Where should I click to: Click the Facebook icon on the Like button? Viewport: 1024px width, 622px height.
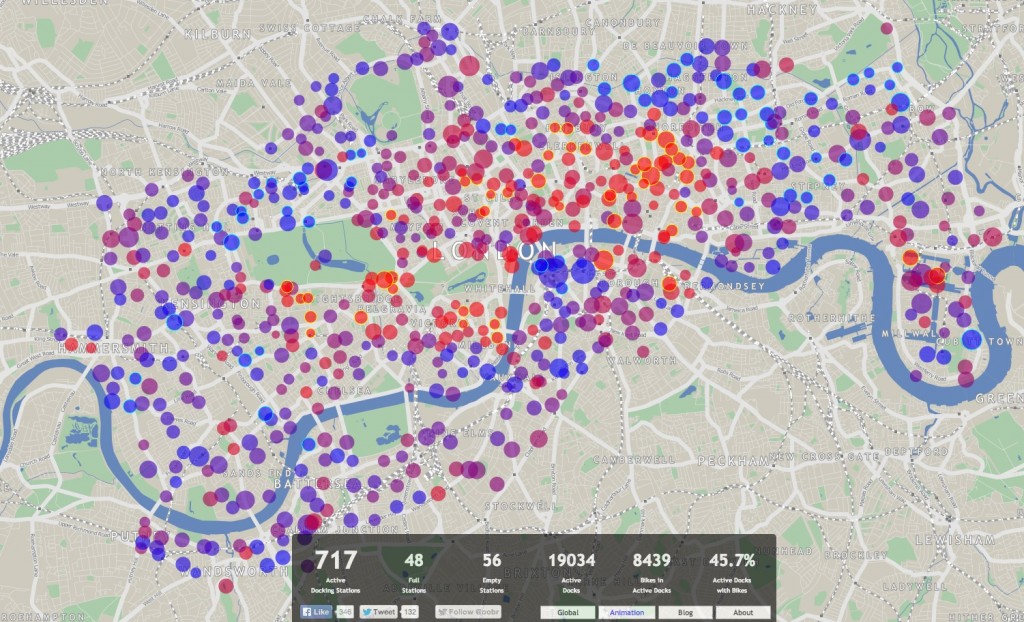(x=306, y=610)
